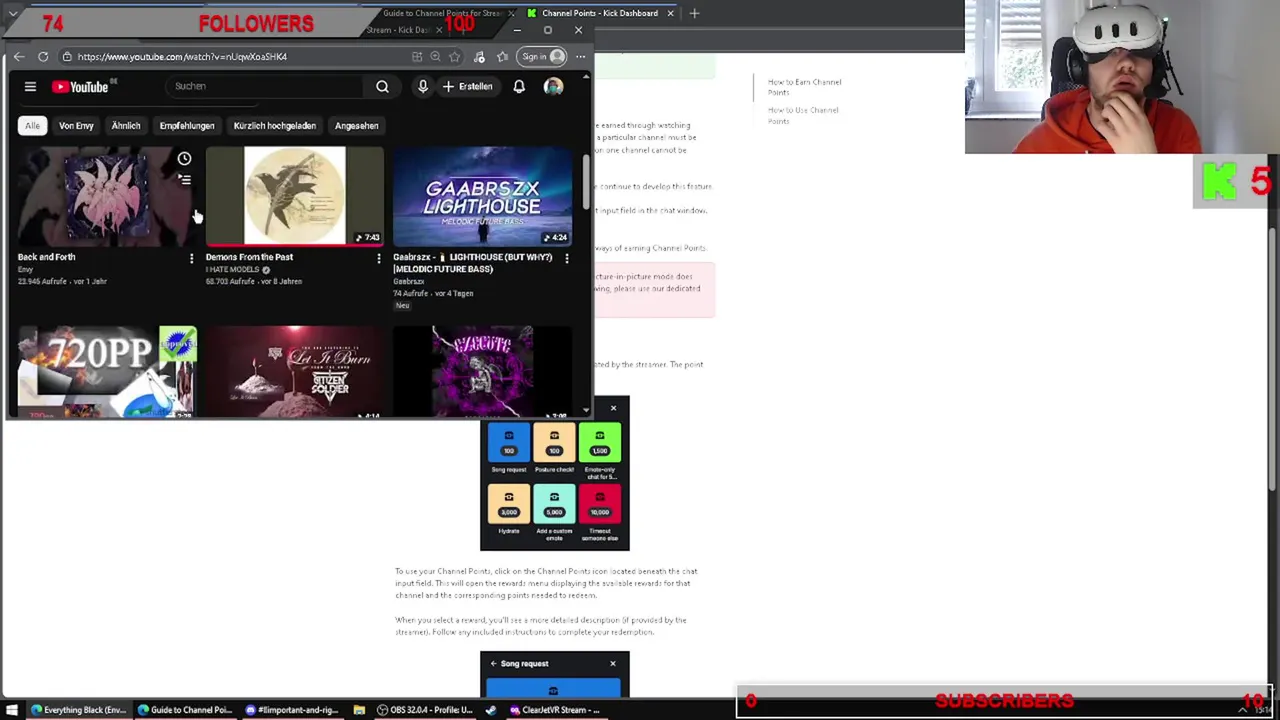The width and height of the screenshot is (1280, 720).
Task: Show hidden system tray icons chevron
Action: (1243, 709)
